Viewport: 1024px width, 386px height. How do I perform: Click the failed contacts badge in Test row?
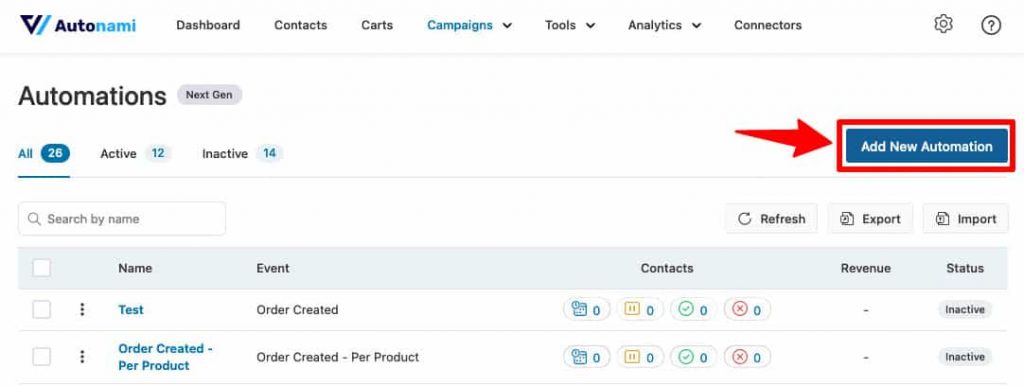pyautogui.click(x=747, y=310)
